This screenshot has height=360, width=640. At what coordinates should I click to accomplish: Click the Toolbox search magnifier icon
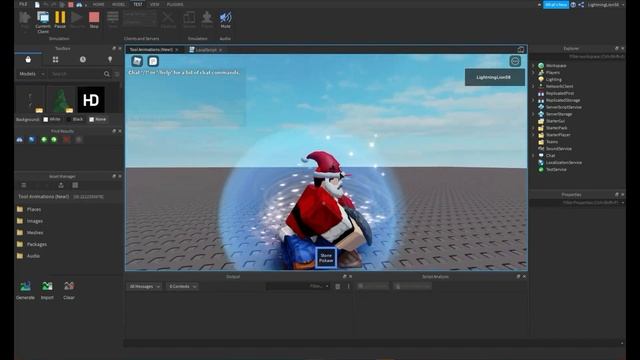(107, 74)
